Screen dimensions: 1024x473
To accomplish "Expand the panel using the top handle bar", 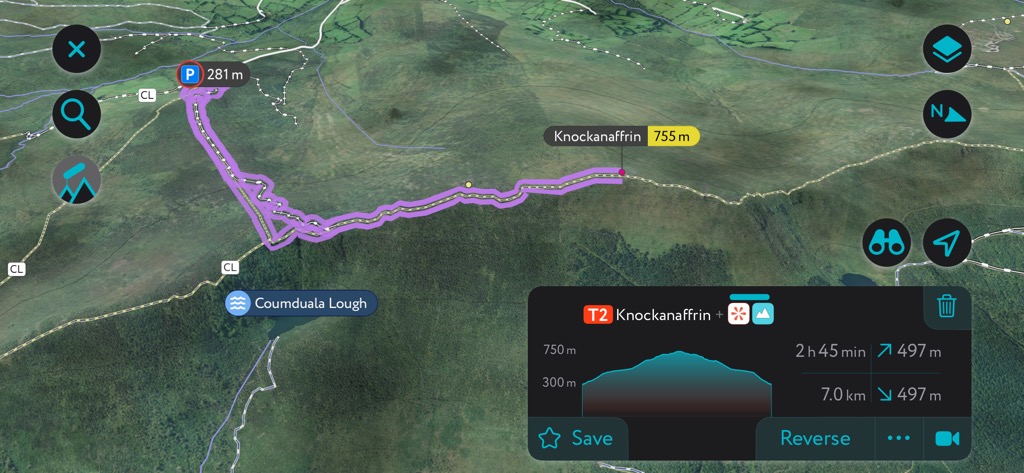I will pos(749,297).
